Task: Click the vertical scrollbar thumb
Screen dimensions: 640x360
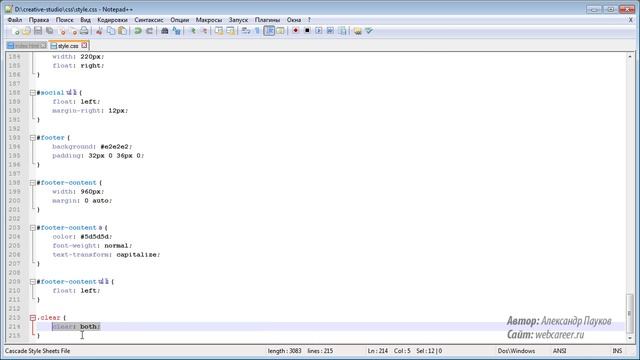Action: point(630,313)
